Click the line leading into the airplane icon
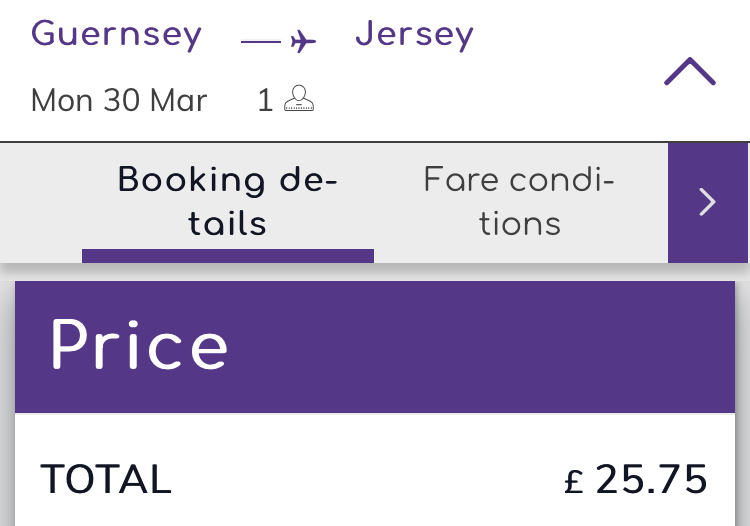 point(261,42)
